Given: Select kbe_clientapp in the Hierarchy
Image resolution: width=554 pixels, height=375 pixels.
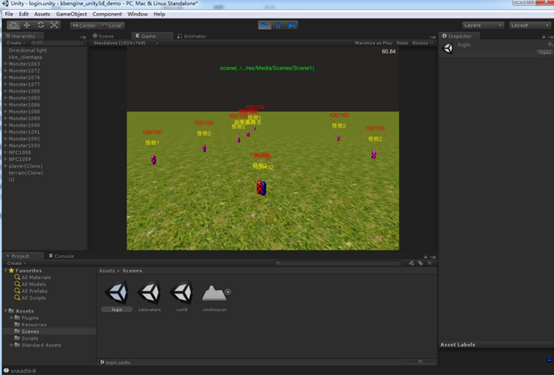Looking at the screenshot, I should (x=25, y=57).
